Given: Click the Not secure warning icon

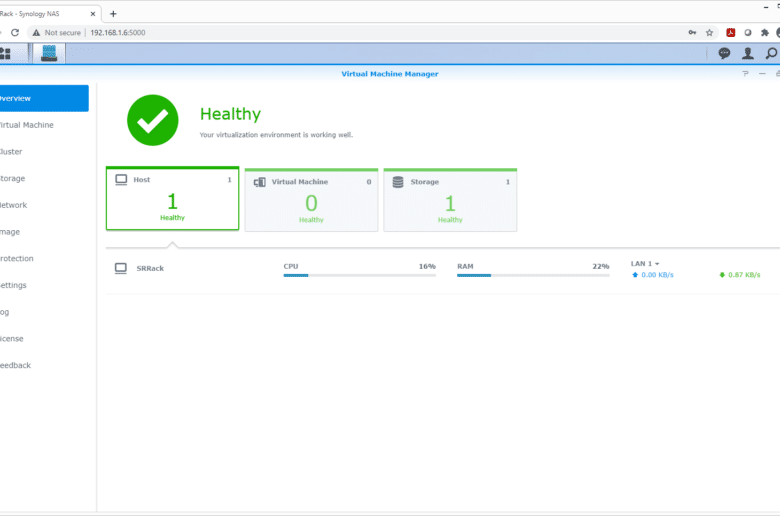Looking at the screenshot, I should point(36,32).
